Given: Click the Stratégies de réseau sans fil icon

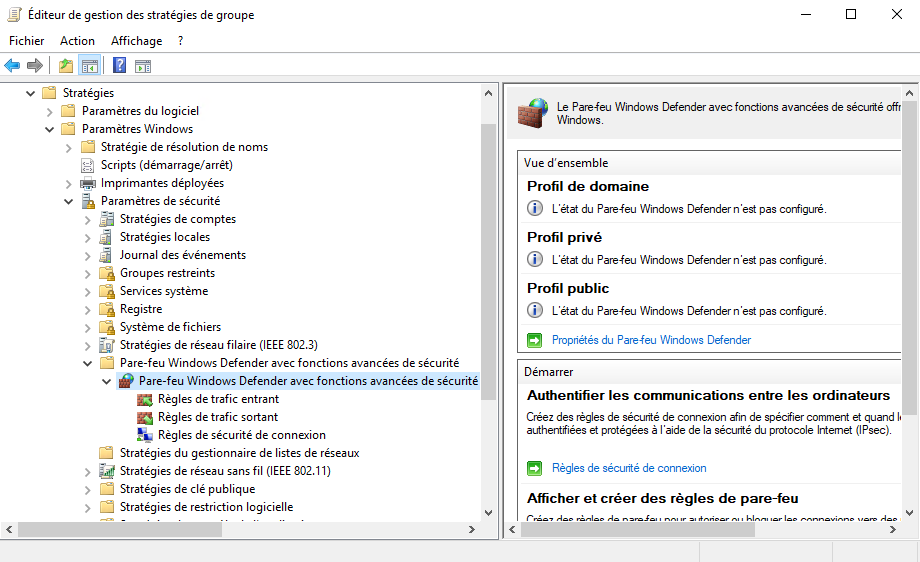Looking at the screenshot, I should pos(107,471).
